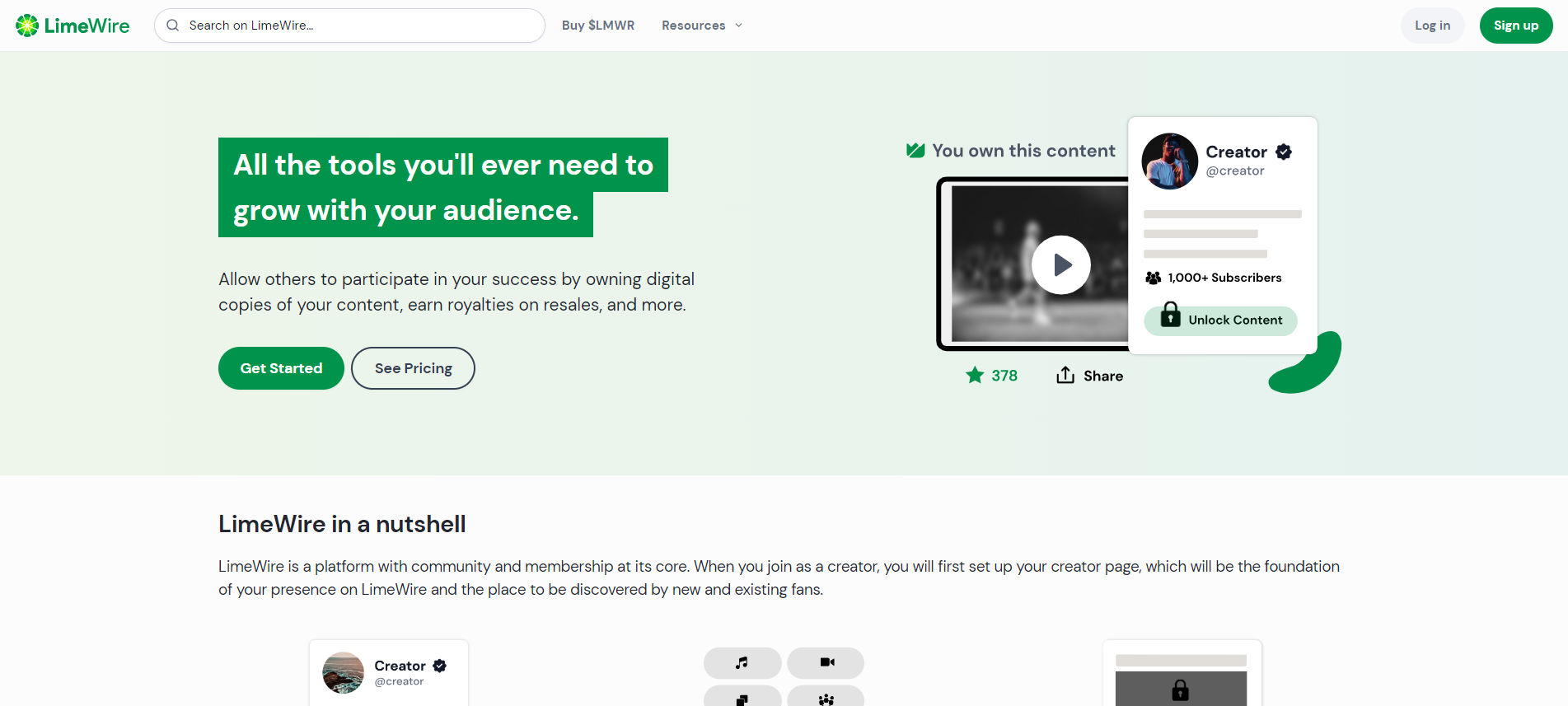Click the green 'You own this content' icon
Viewport: 1568px width, 706px height.
[x=915, y=150]
